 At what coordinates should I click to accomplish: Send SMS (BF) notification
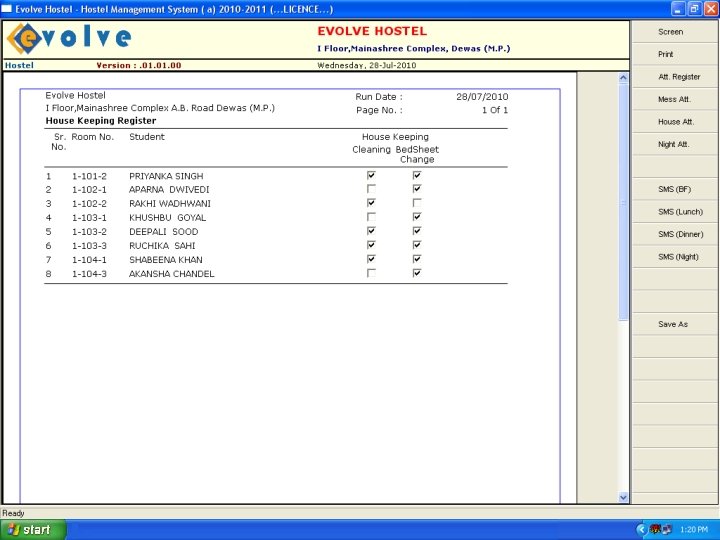click(675, 189)
